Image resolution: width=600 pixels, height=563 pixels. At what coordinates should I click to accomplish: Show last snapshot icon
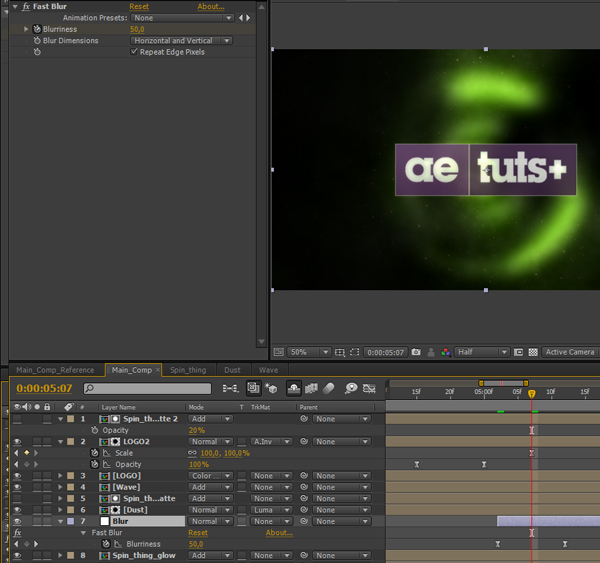tap(431, 352)
